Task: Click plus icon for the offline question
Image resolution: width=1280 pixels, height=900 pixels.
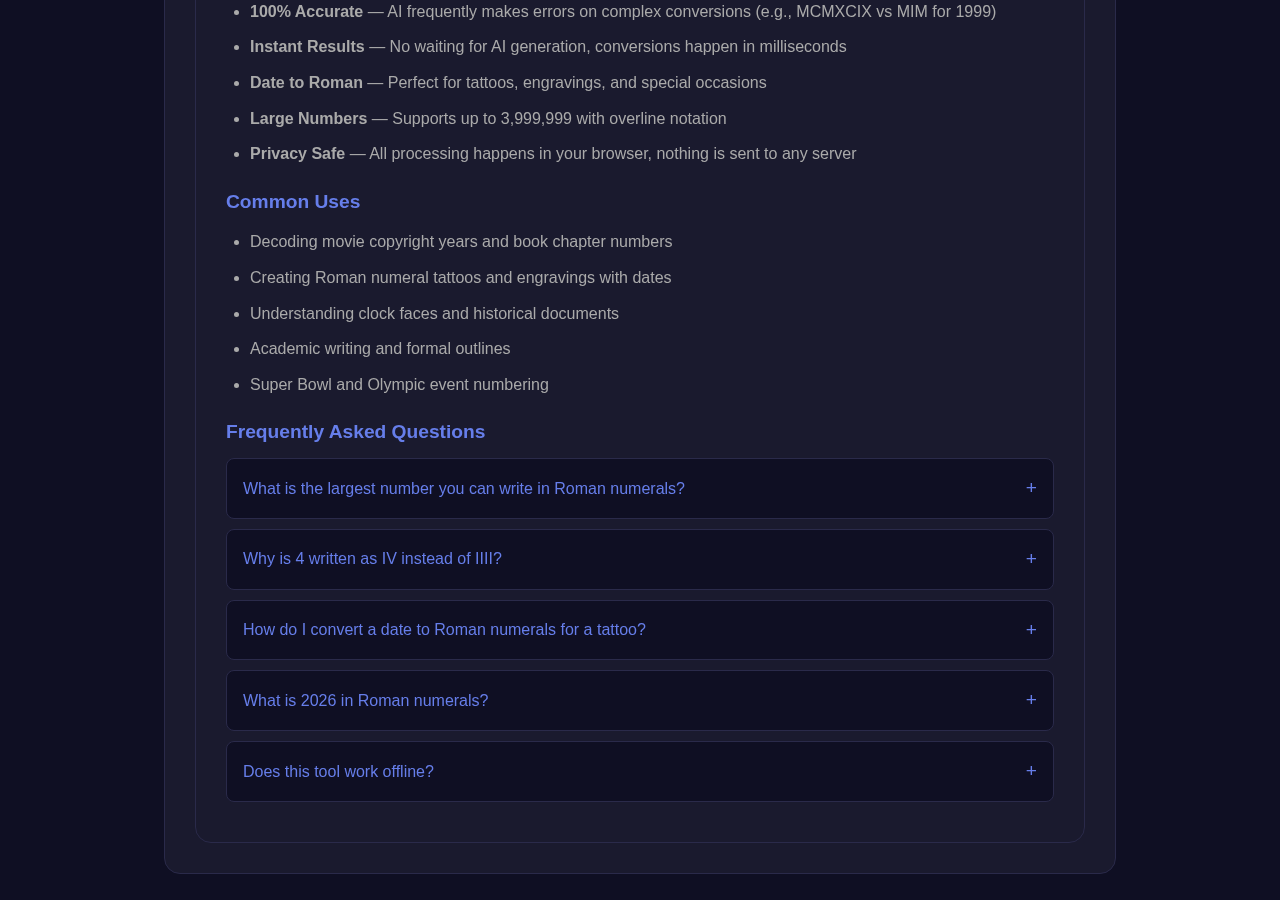Action: [x=1031, y=771]
